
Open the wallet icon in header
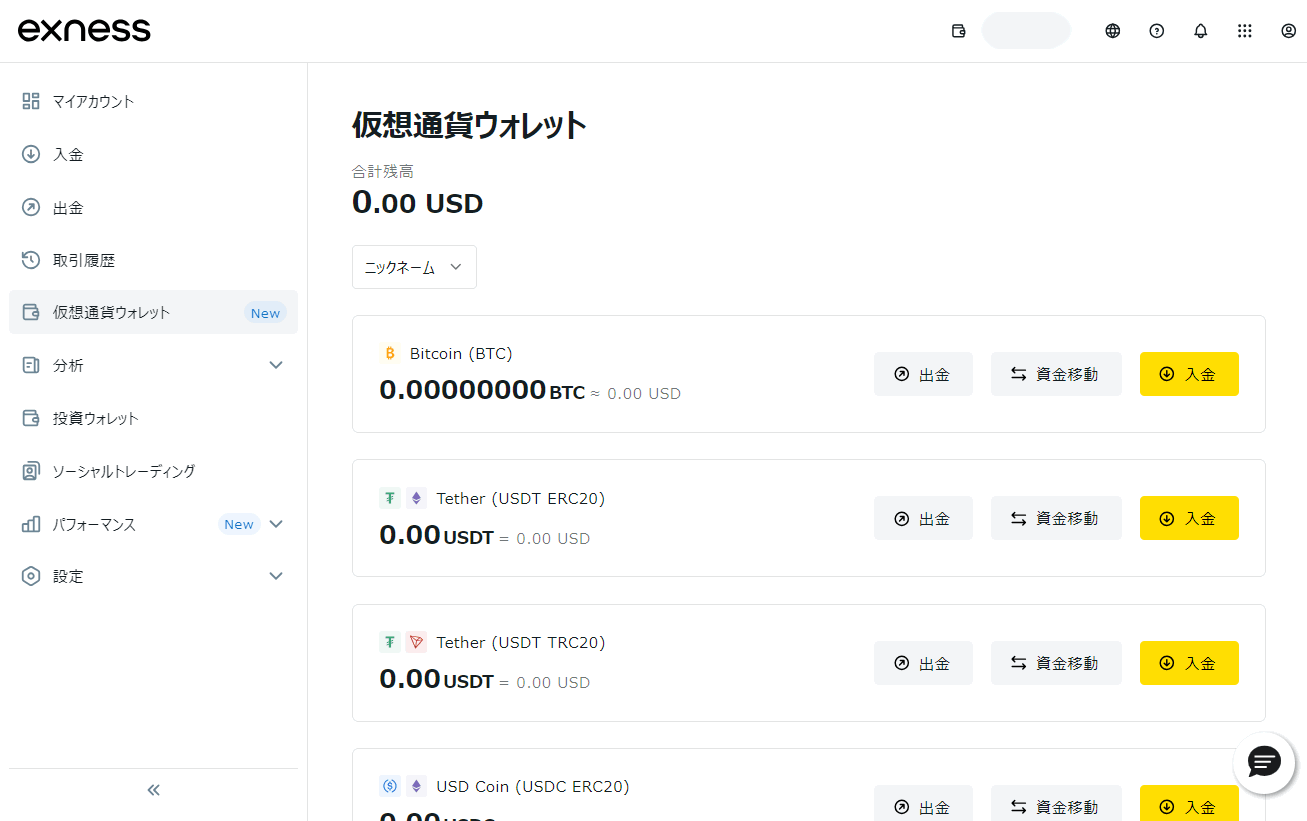tap(958, 31)
